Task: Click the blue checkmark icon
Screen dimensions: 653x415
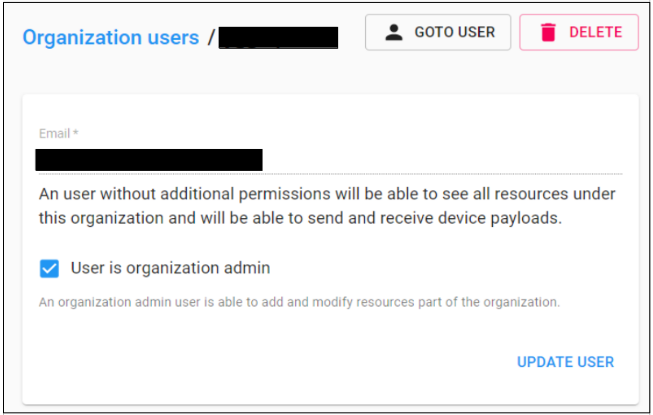Action: coord(49,268)
